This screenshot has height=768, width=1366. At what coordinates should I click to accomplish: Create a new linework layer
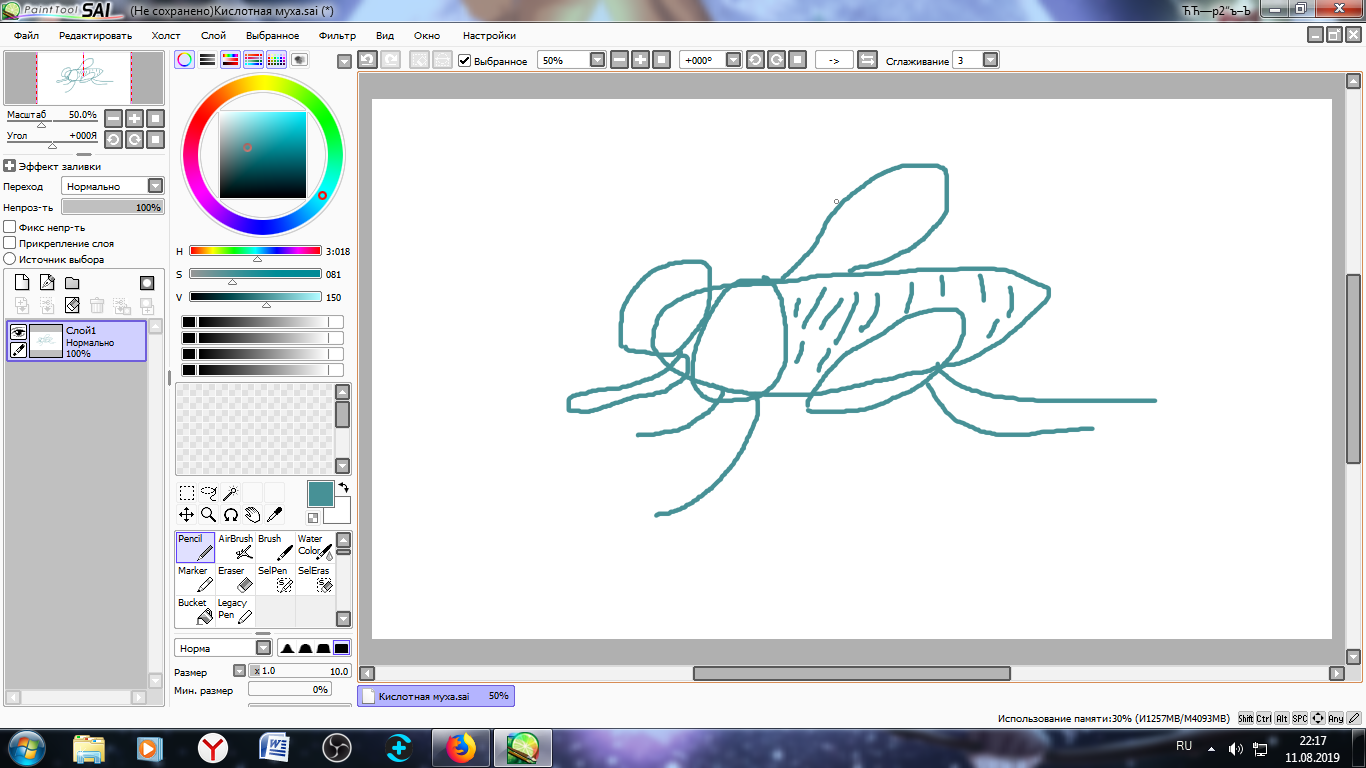(47, 283)
